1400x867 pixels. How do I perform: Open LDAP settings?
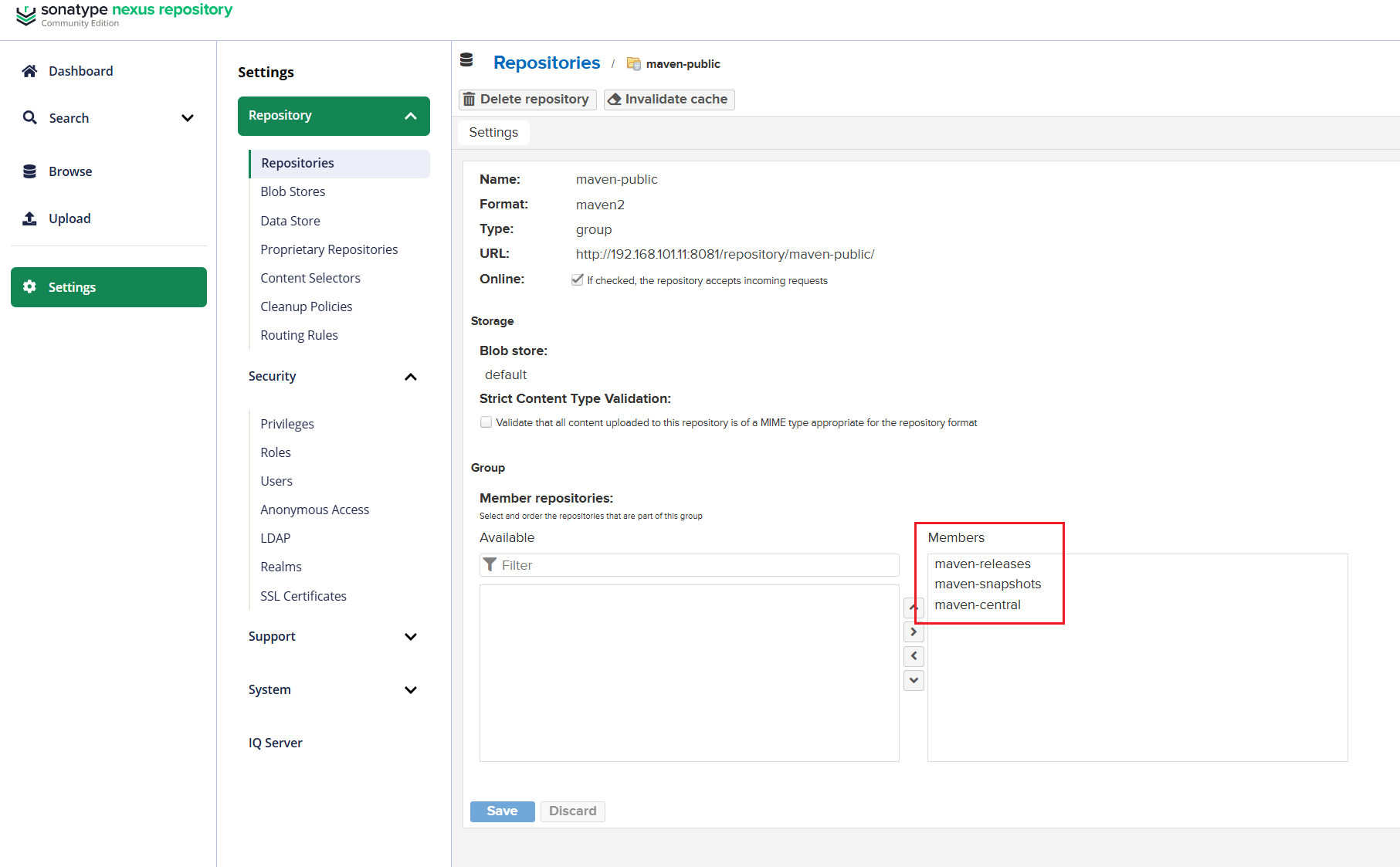pyautogui.click(x=276, y=538)
